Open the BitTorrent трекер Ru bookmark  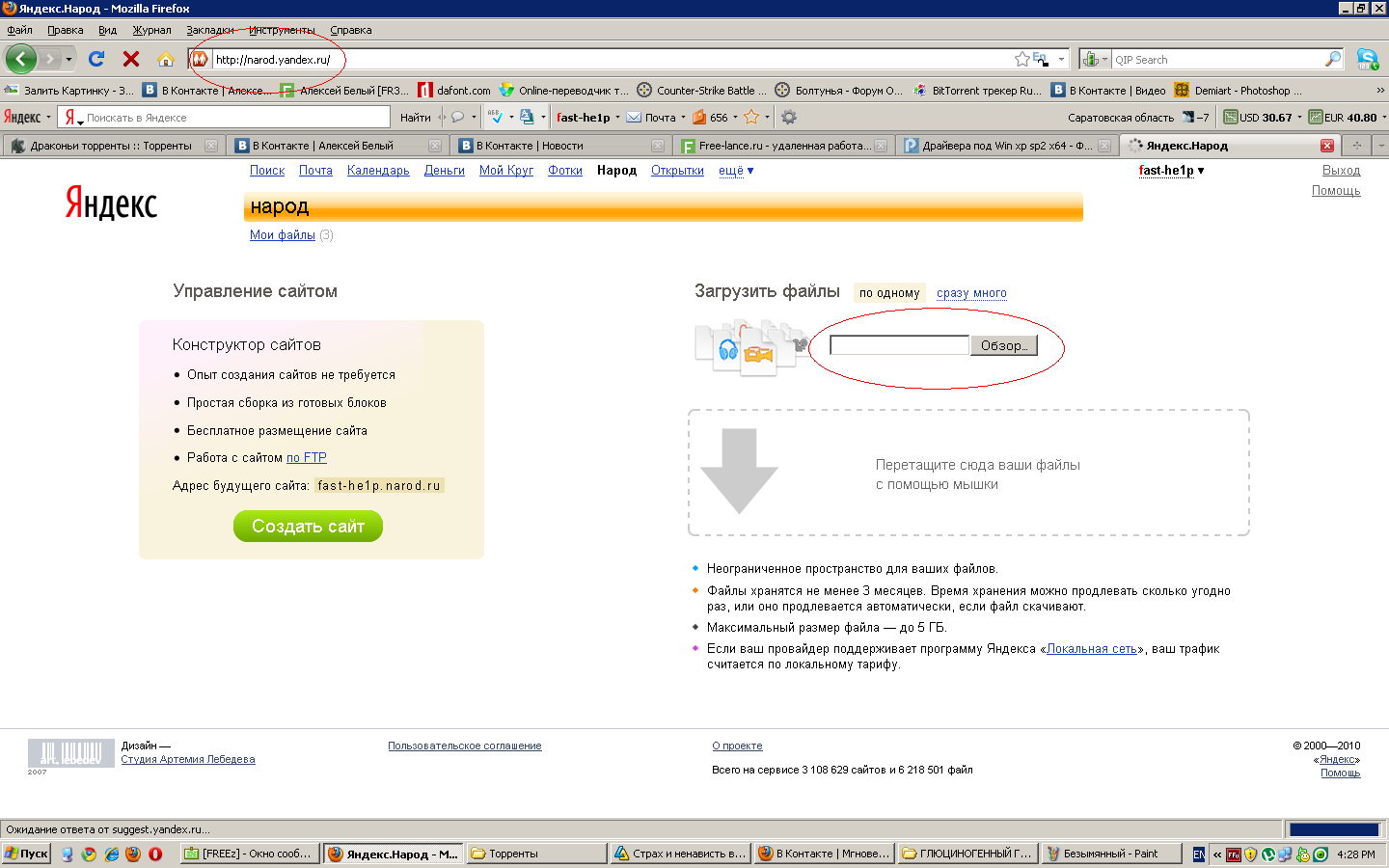pos(977,90)
